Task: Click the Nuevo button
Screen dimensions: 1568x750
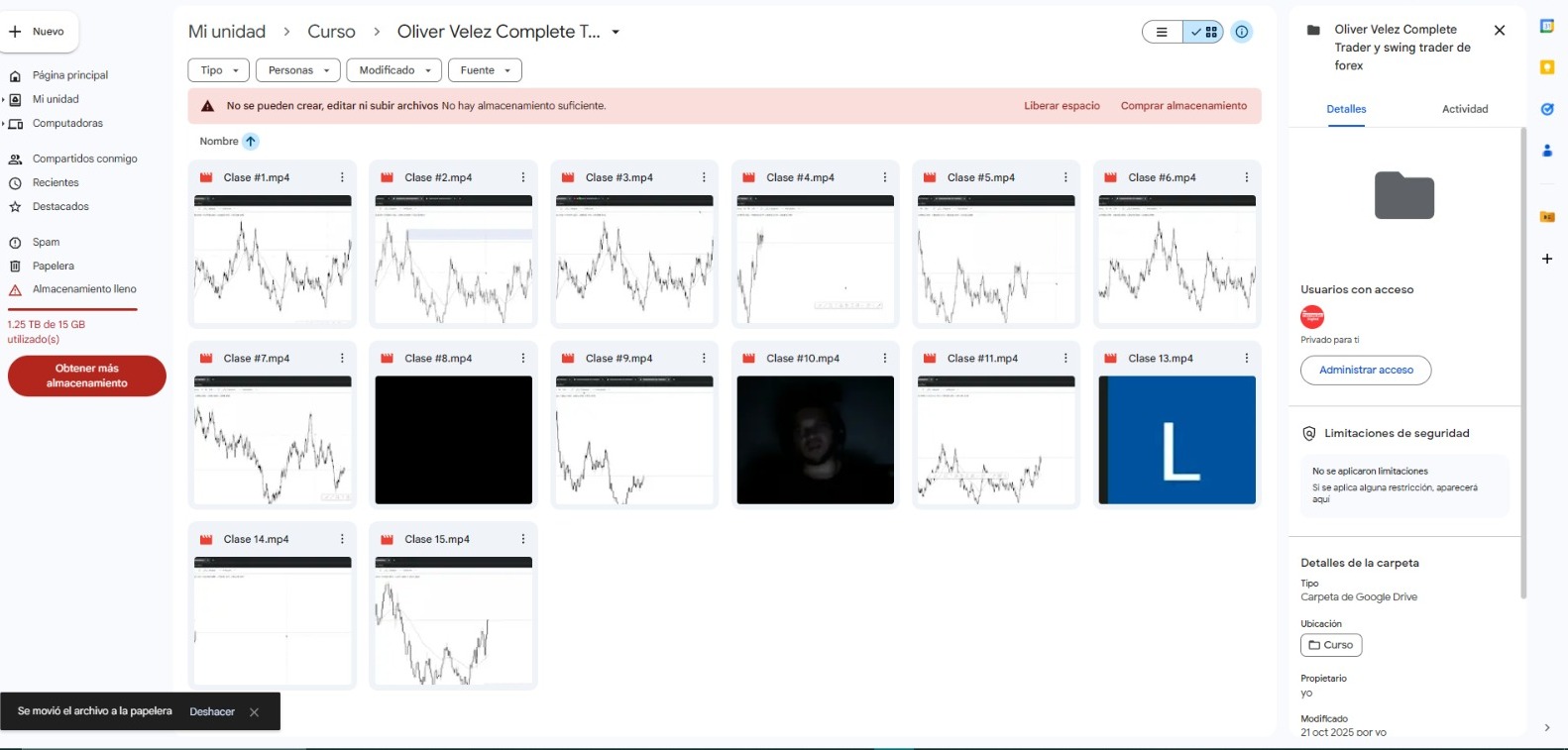Action: point(39,32)
